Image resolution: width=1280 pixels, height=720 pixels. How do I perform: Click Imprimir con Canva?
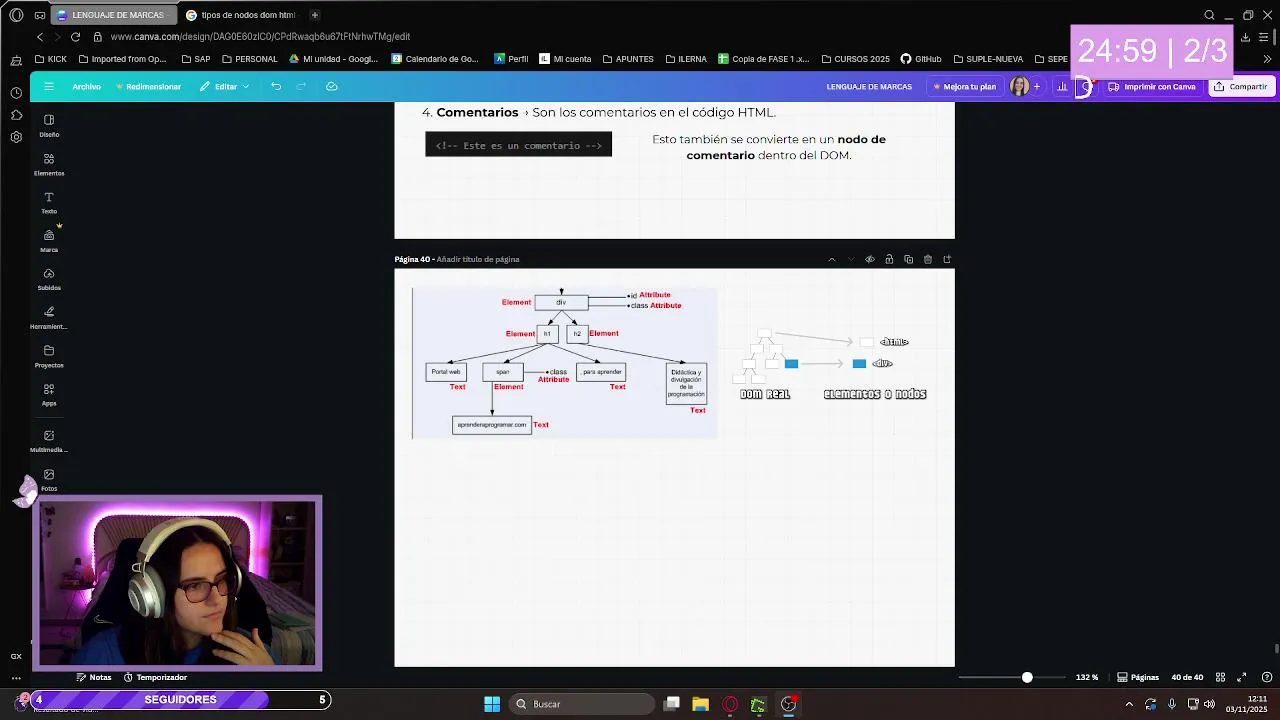click(x=1152, y=87)
